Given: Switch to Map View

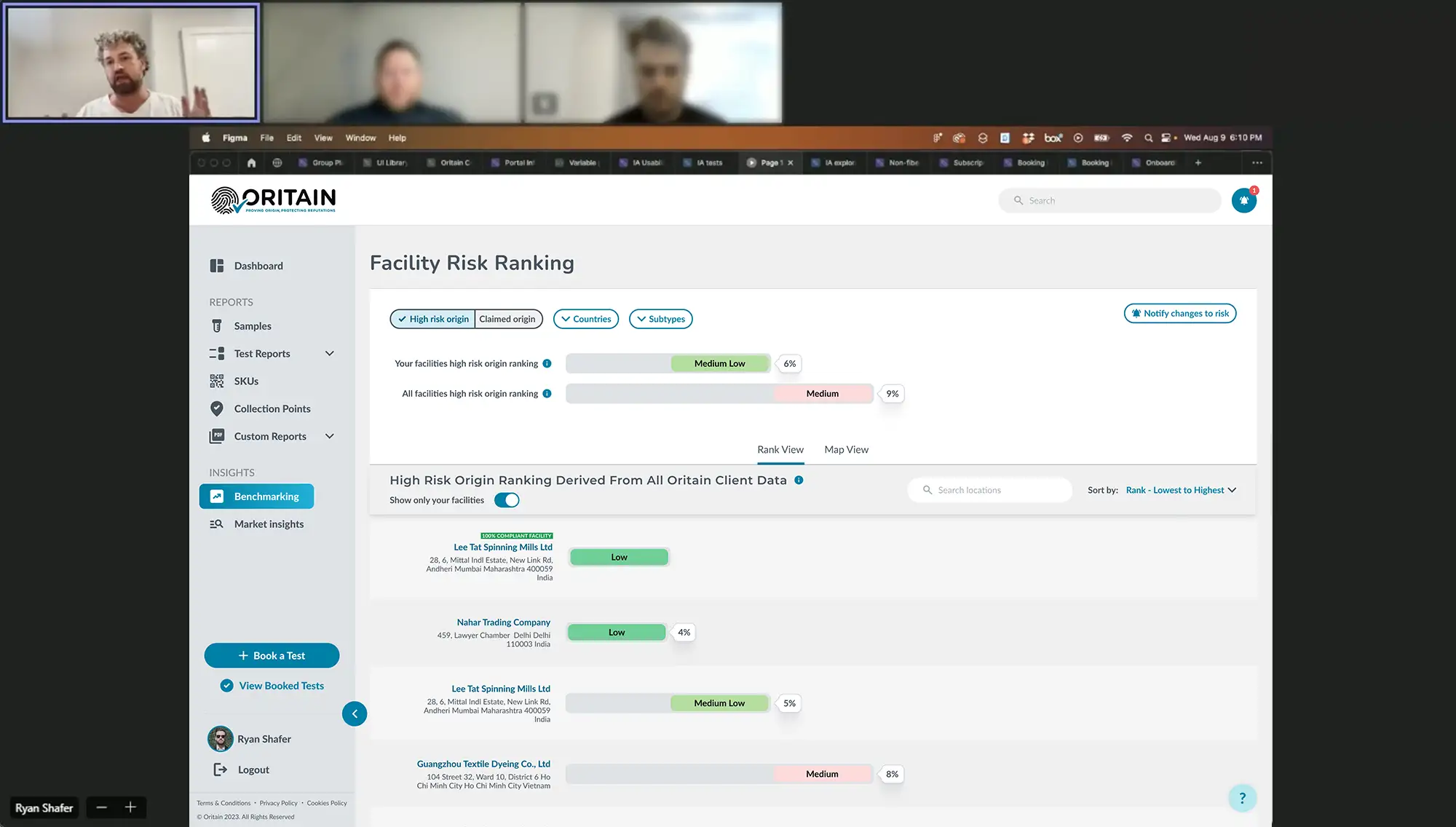Looking at the screenshot, I should [846, 449].
